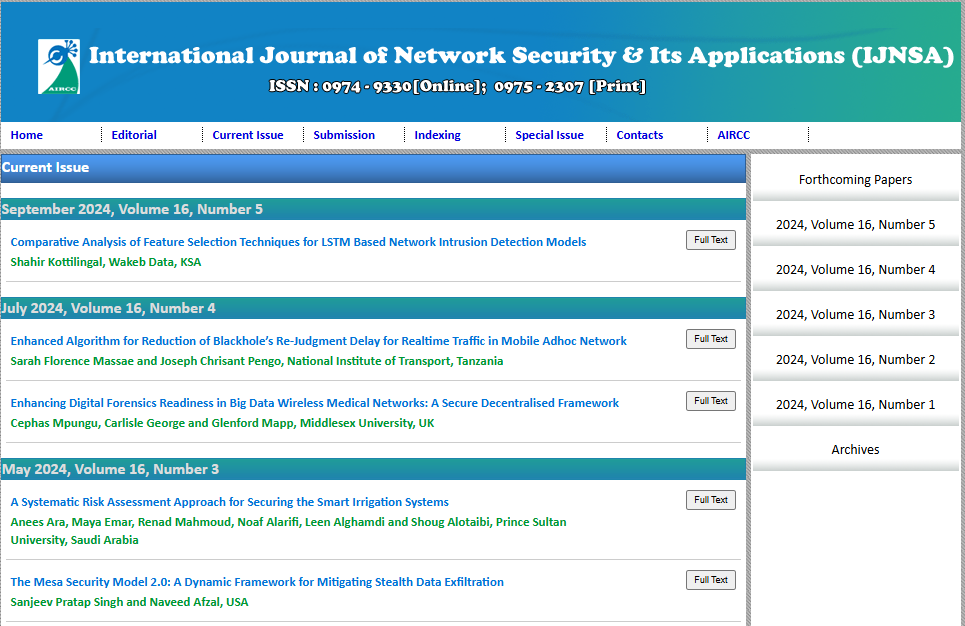
Task: Open Systematic Risk Assessment Smart Irrigation link
Action: (x=230, y=502)
